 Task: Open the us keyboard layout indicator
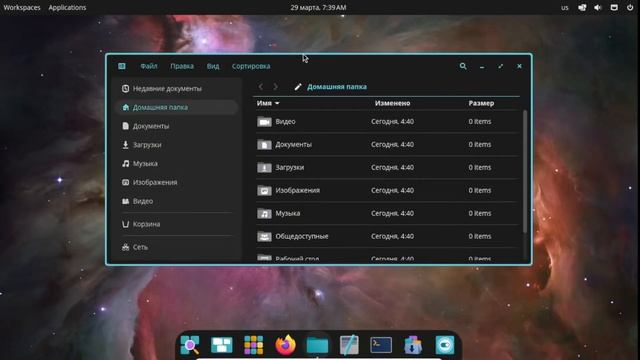tap(564, 7)
